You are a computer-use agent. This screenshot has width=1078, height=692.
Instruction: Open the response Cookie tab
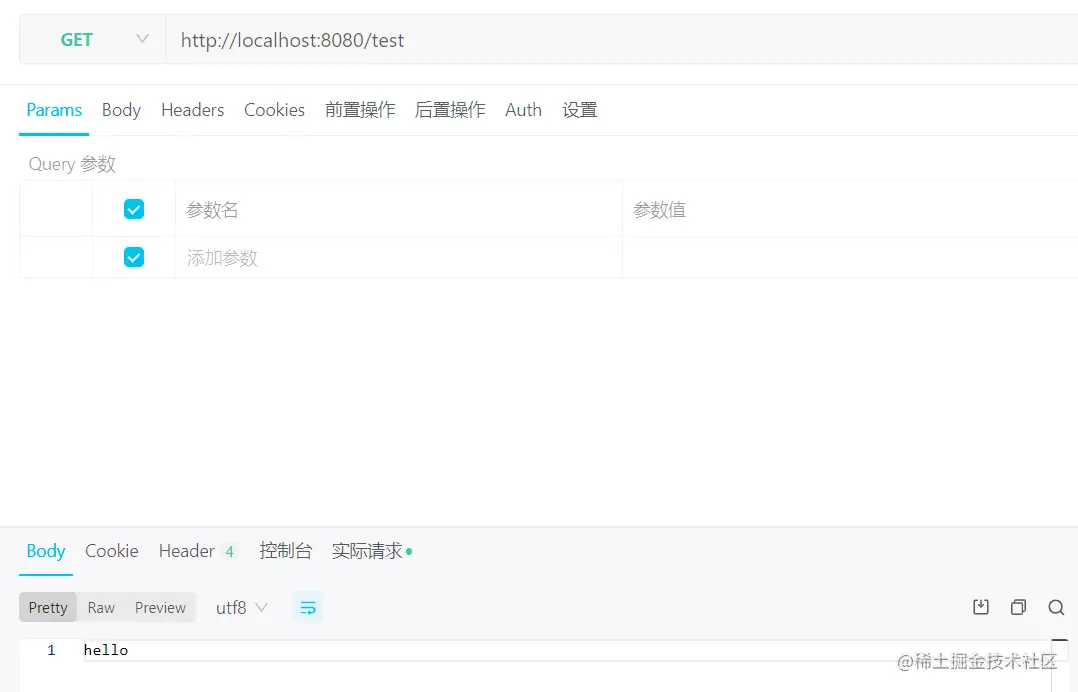click(111, 551)
